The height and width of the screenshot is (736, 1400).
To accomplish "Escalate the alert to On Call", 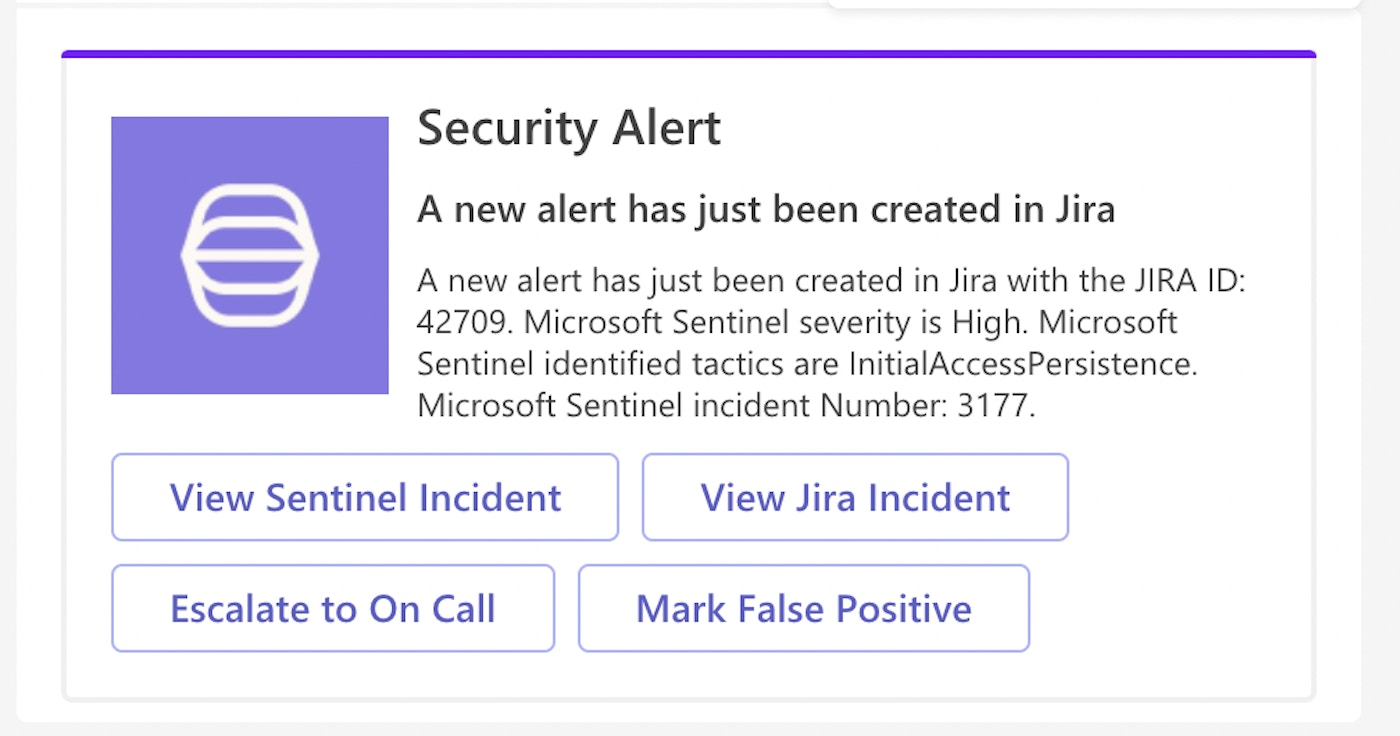I will click(x=332, y=608).
